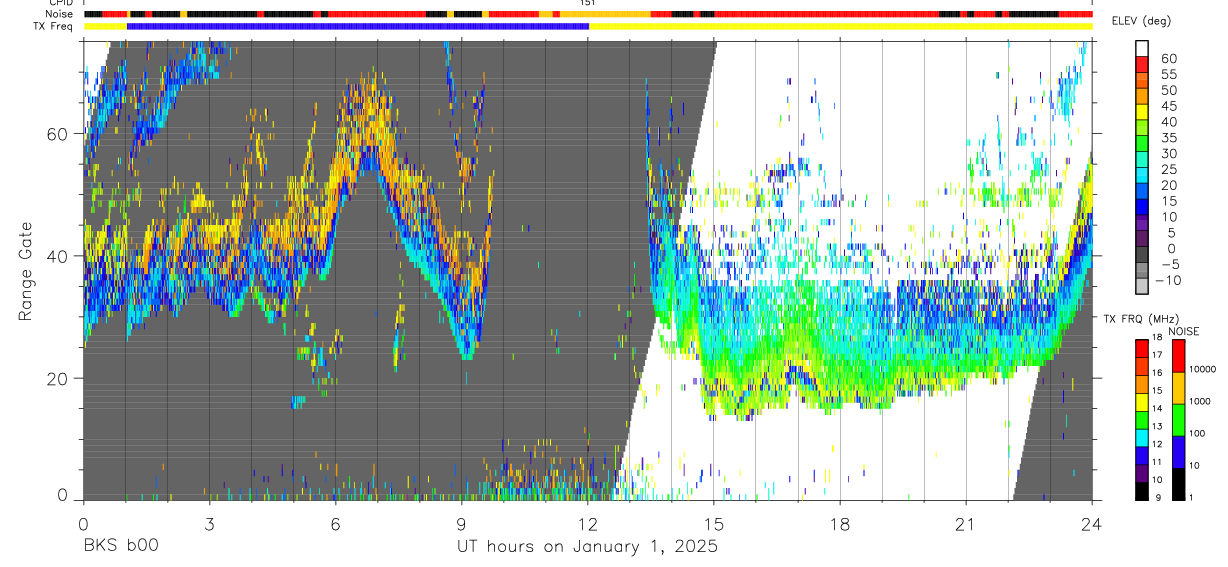1228x567 pixels.
Task: Click the "NOISE" legend title
Action: coord(1184,331)
